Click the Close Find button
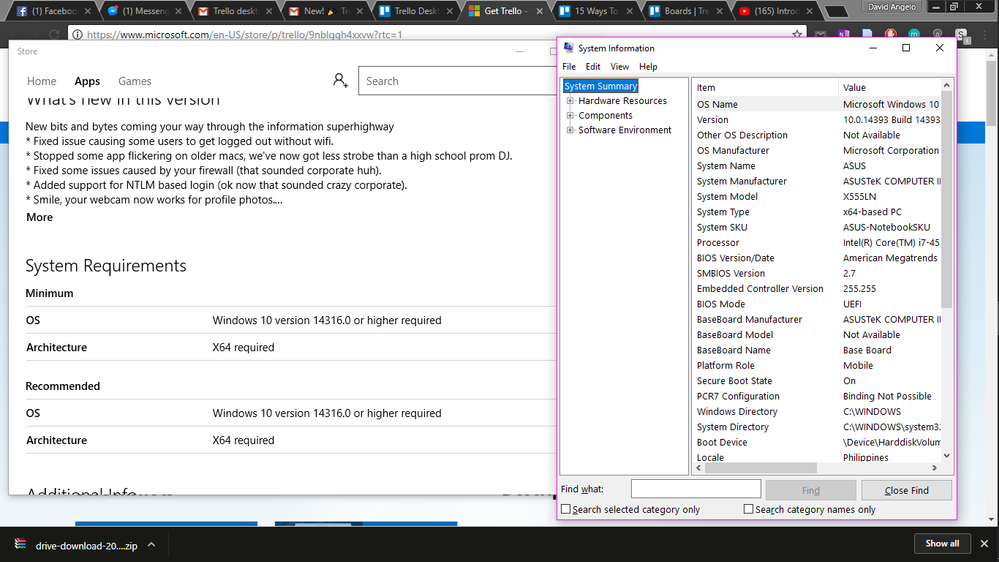 pos(906,490)
